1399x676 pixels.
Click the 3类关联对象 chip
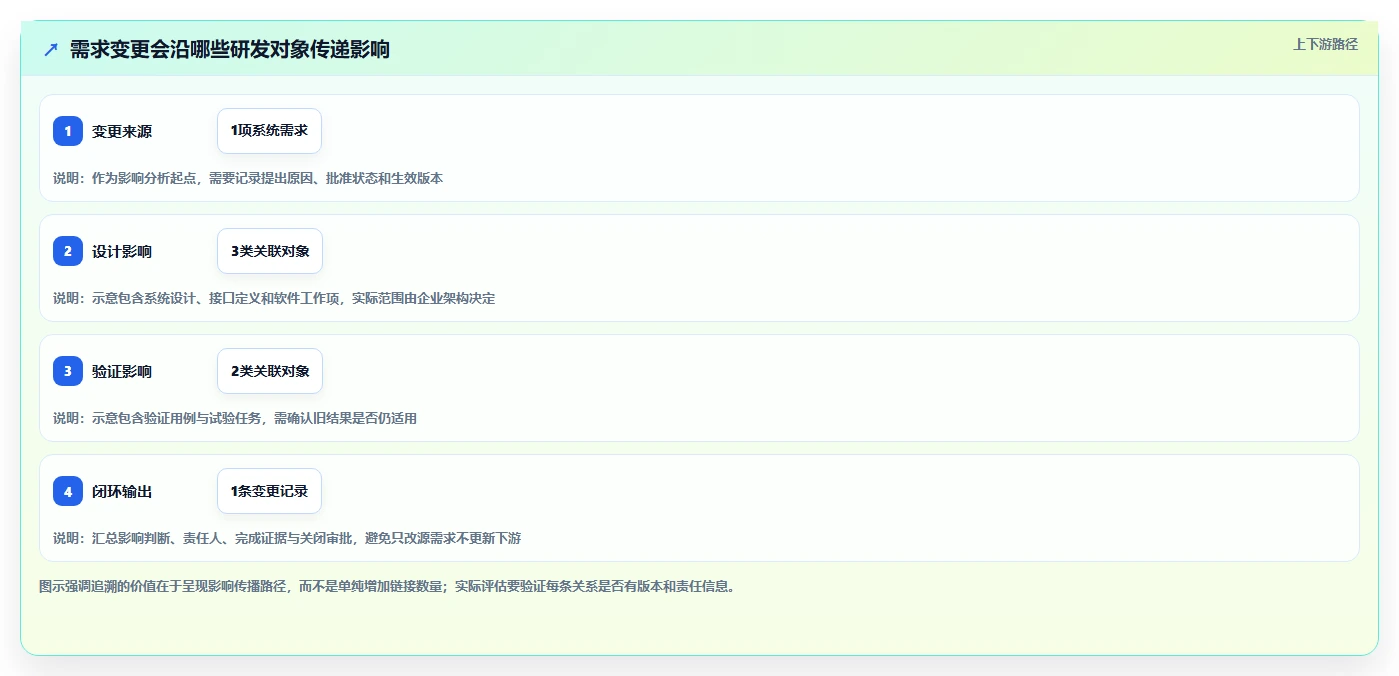click(270, 251)
